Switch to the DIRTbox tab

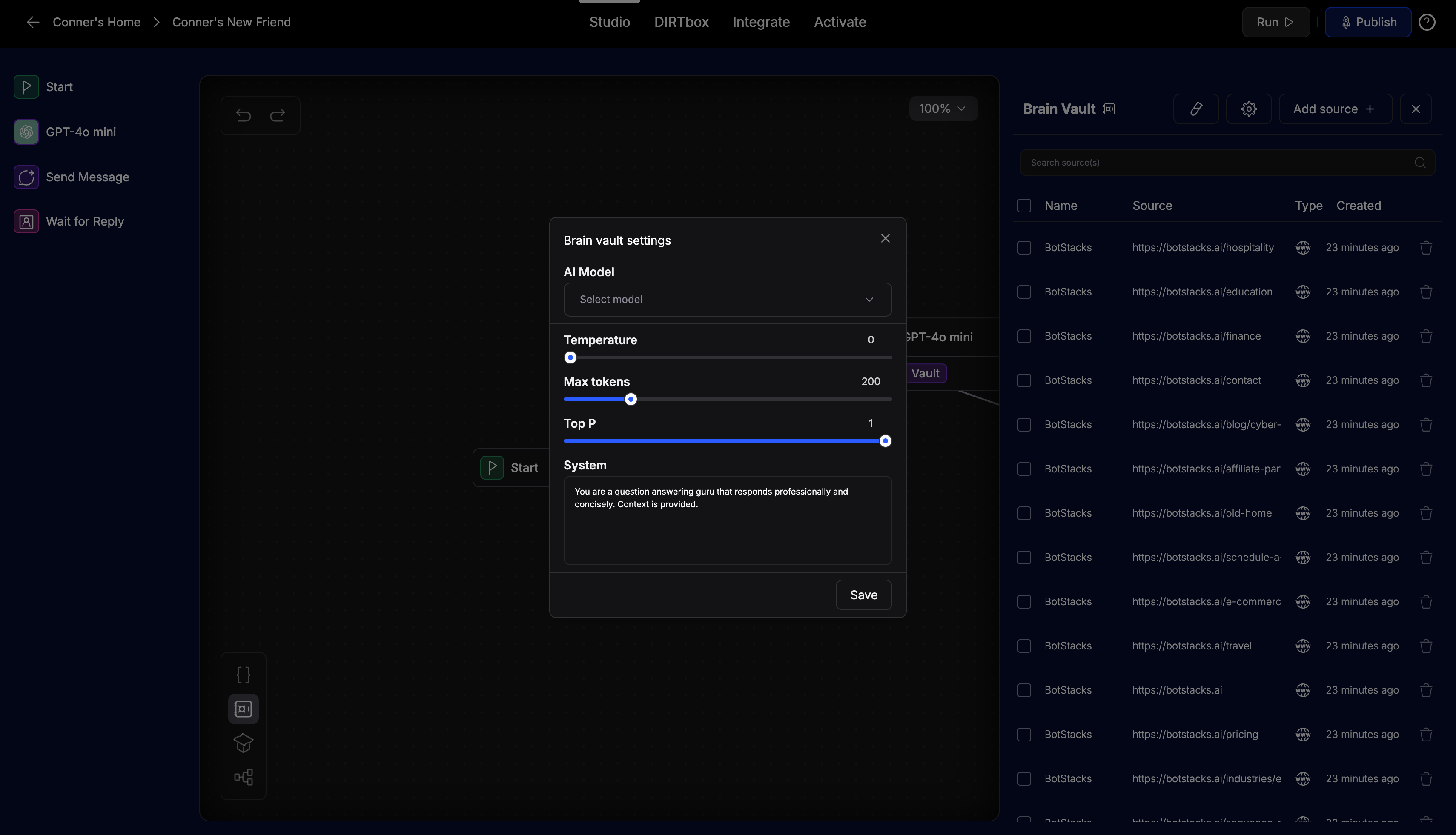(681, 22)
